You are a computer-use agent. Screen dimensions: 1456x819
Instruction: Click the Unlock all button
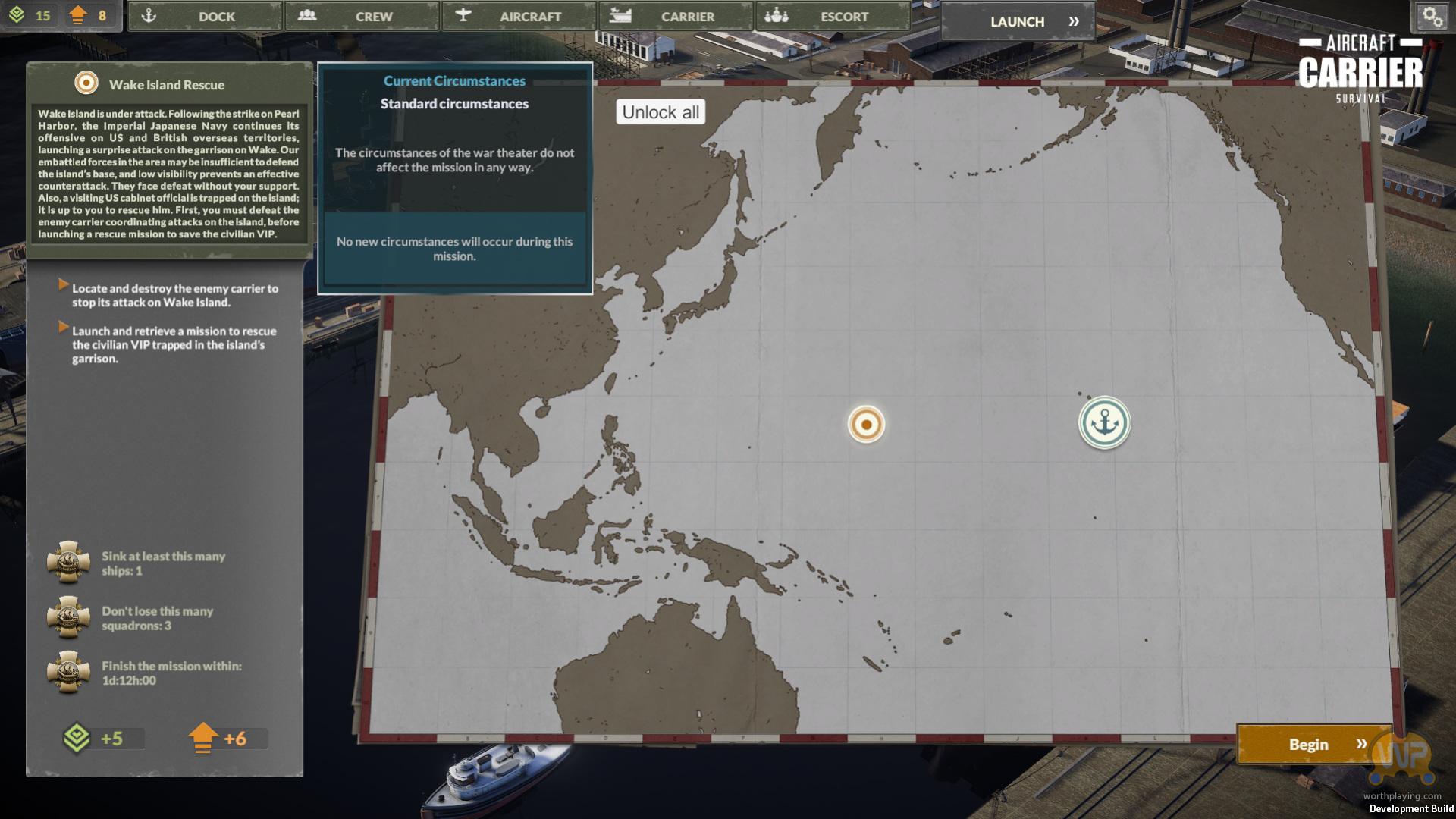pyautogui.click(x=661, y=112)
